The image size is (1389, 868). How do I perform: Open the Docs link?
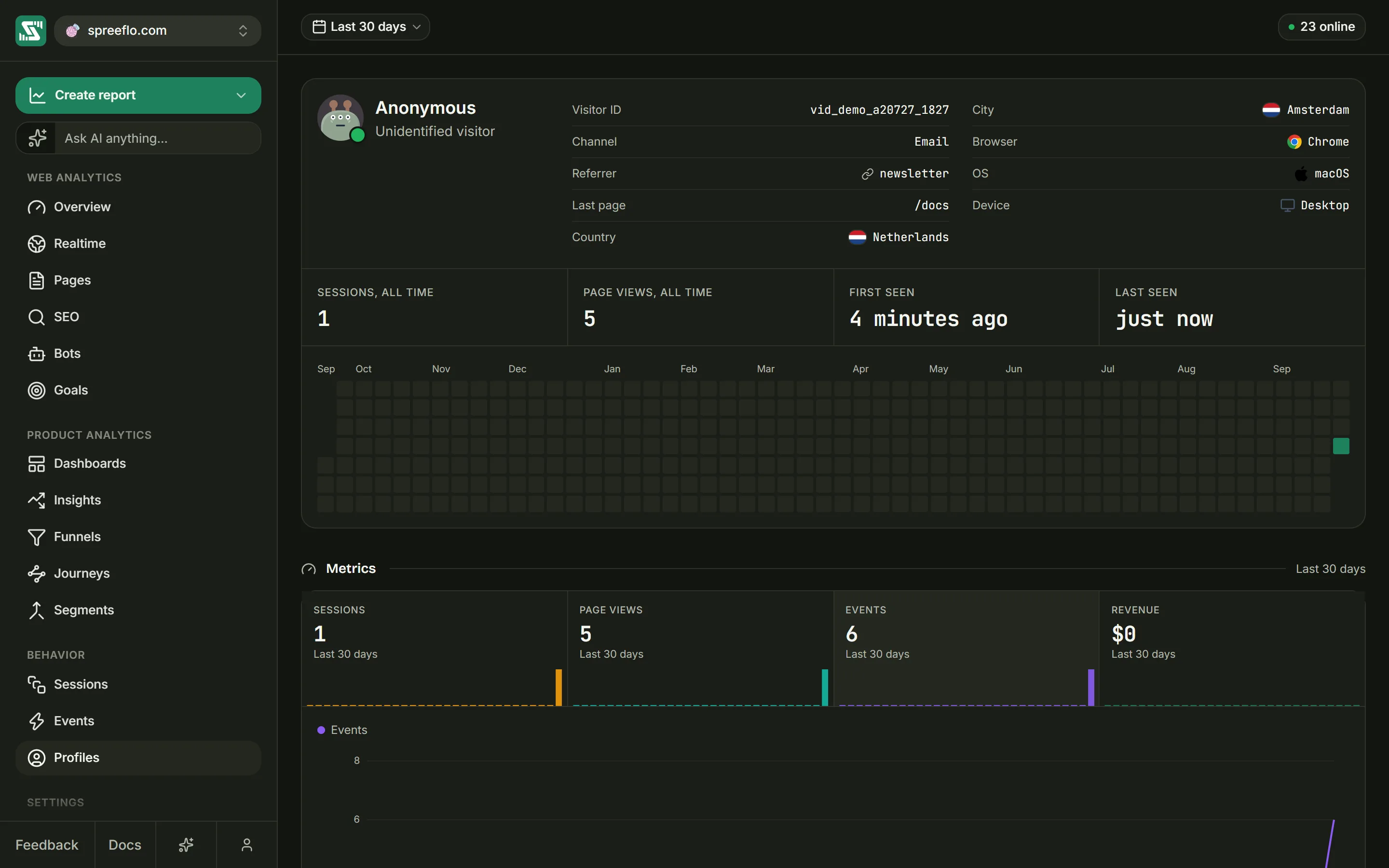124,844
